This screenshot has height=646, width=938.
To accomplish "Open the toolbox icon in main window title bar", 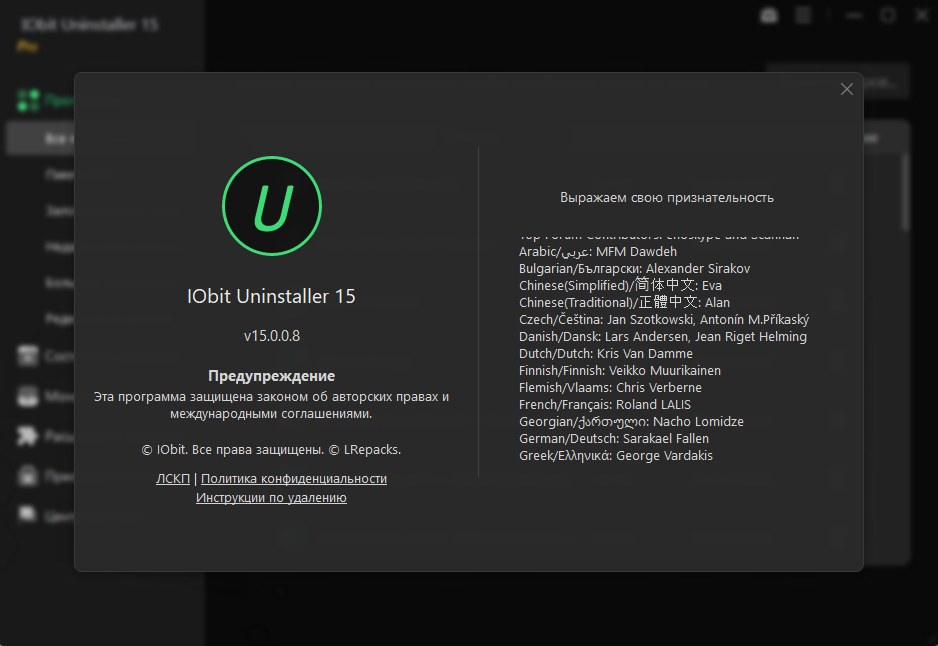I will 769,16.
